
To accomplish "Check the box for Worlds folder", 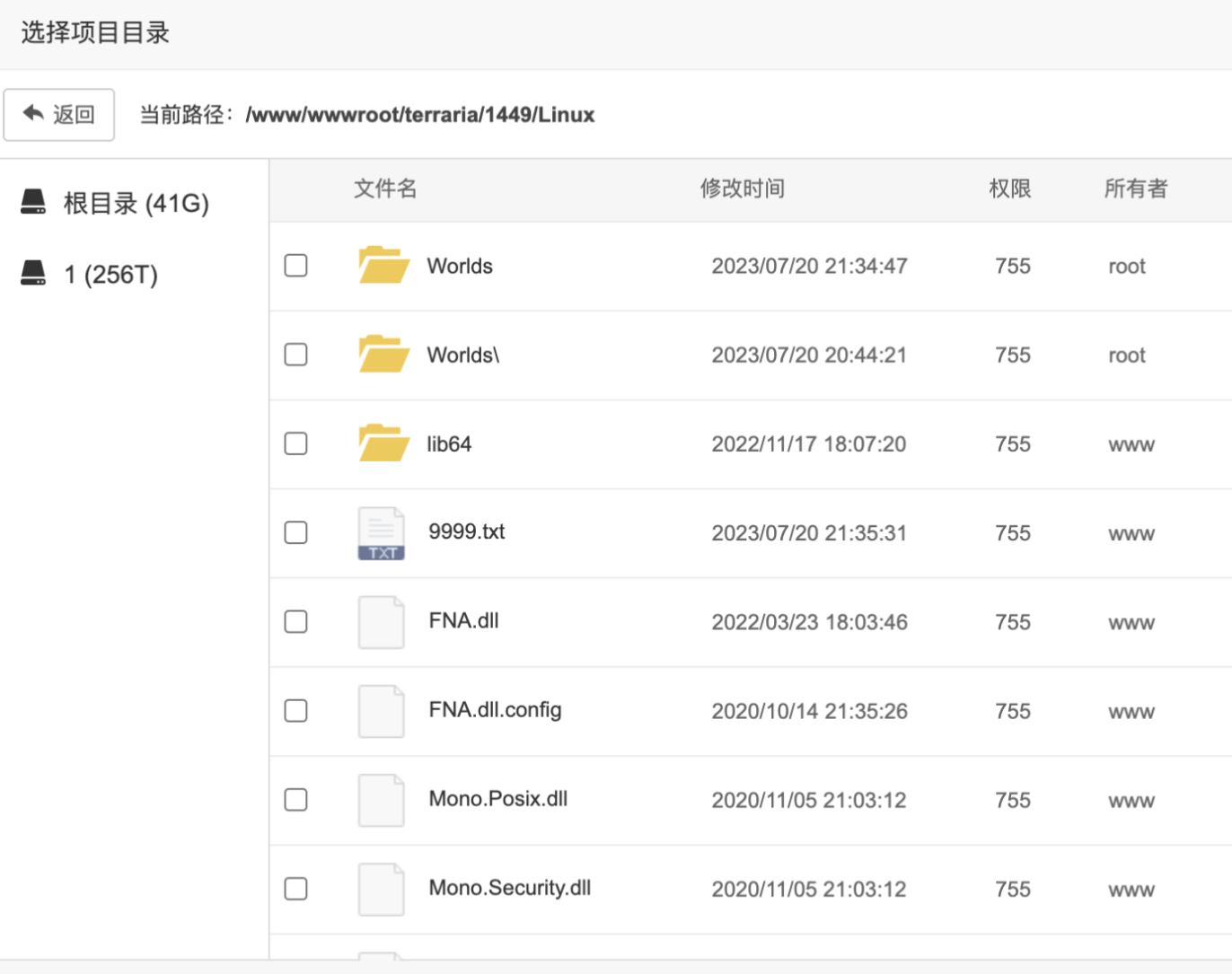I will pos(296,266).
